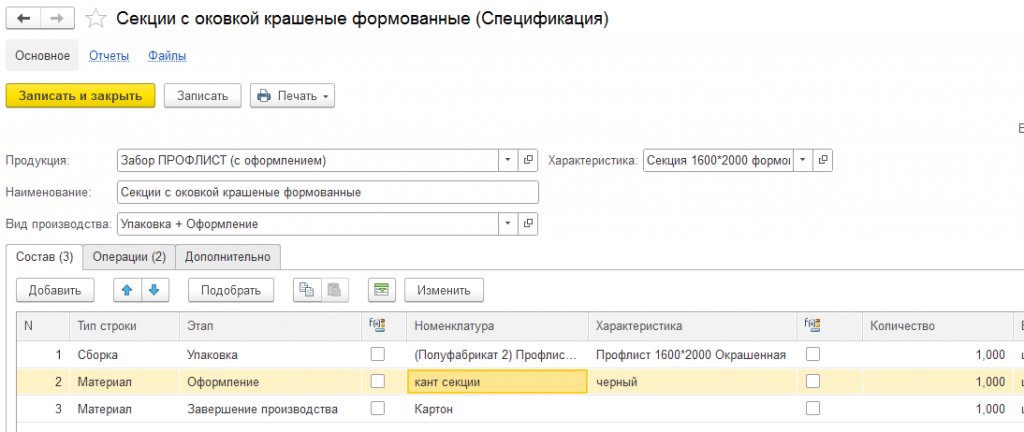This screenshot has width=1024, height=432.
Task: Click the Добавить button
Action: [x=55, y=290]
